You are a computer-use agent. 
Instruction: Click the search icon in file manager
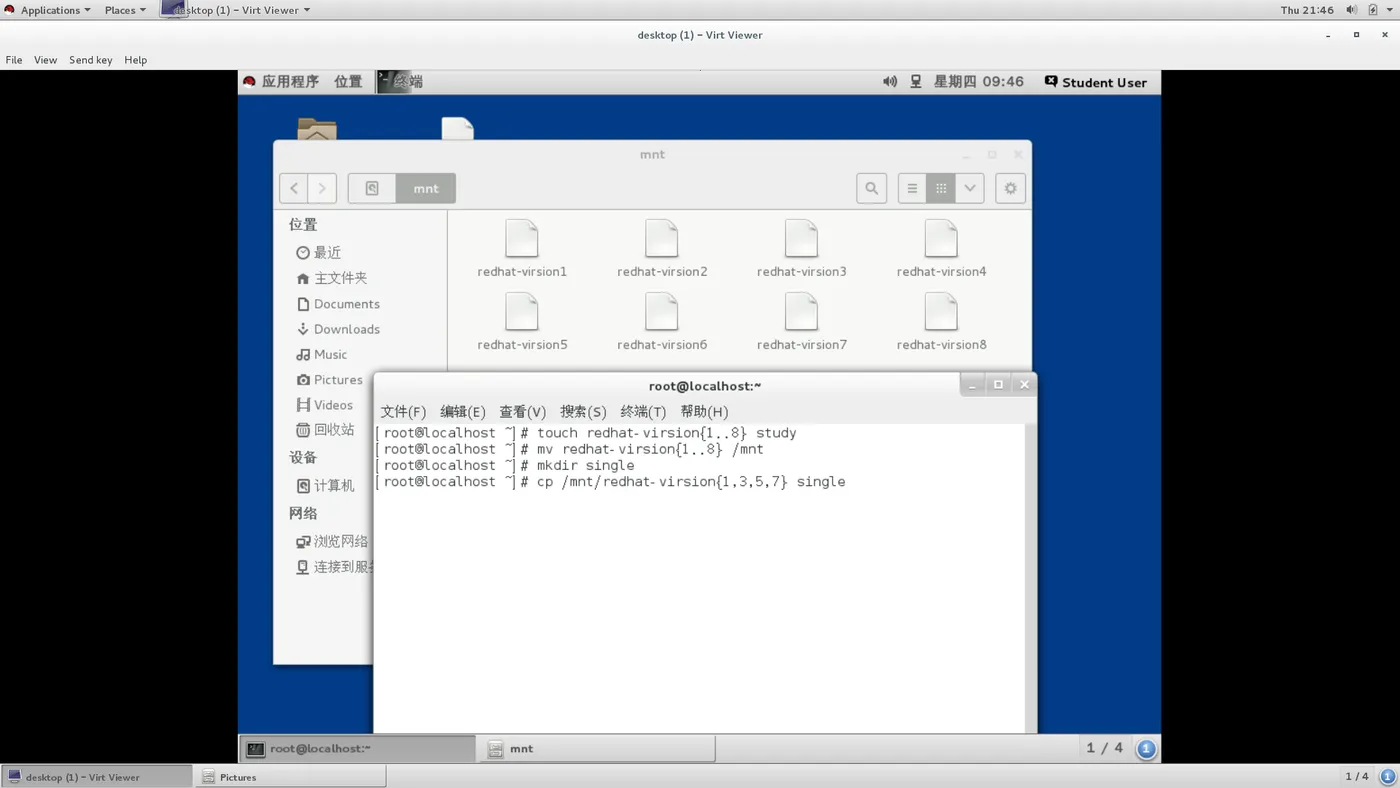(872, 188)
